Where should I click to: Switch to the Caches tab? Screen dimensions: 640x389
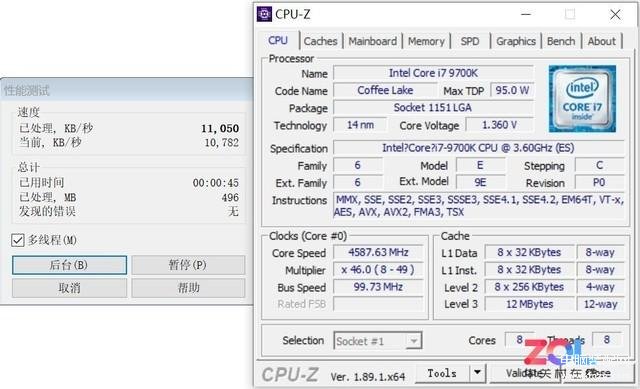[x=320, y=41]
